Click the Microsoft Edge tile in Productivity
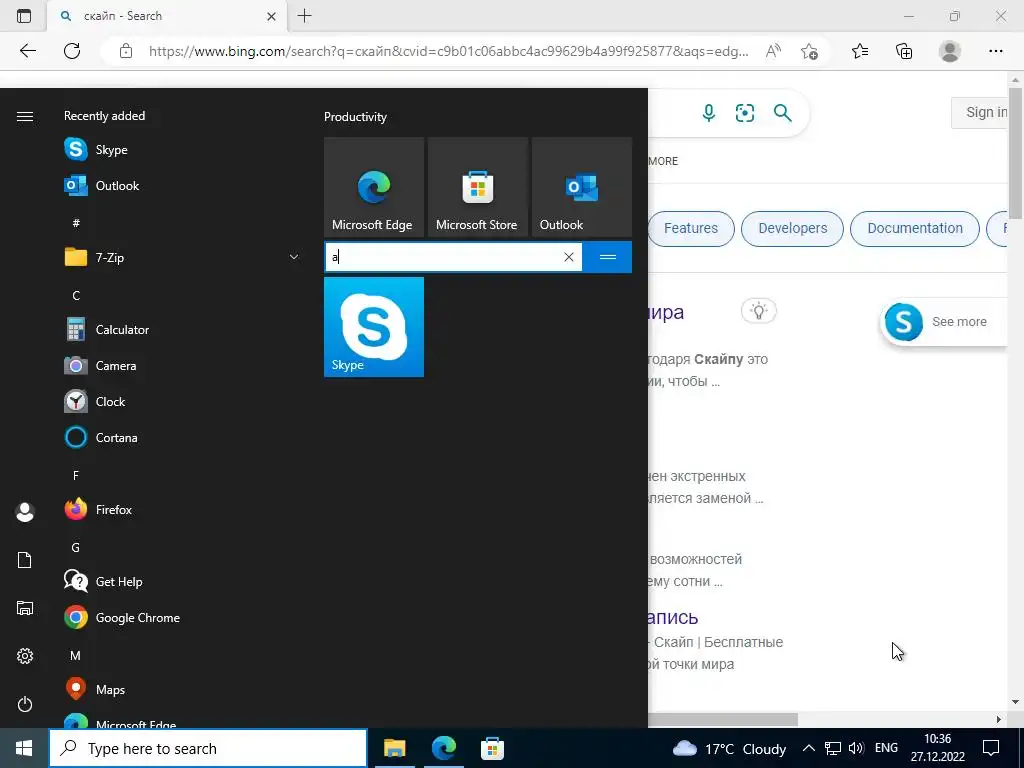Image resolution: width=1024 pixels, height=768 pixels. click(x=374, y=187)
